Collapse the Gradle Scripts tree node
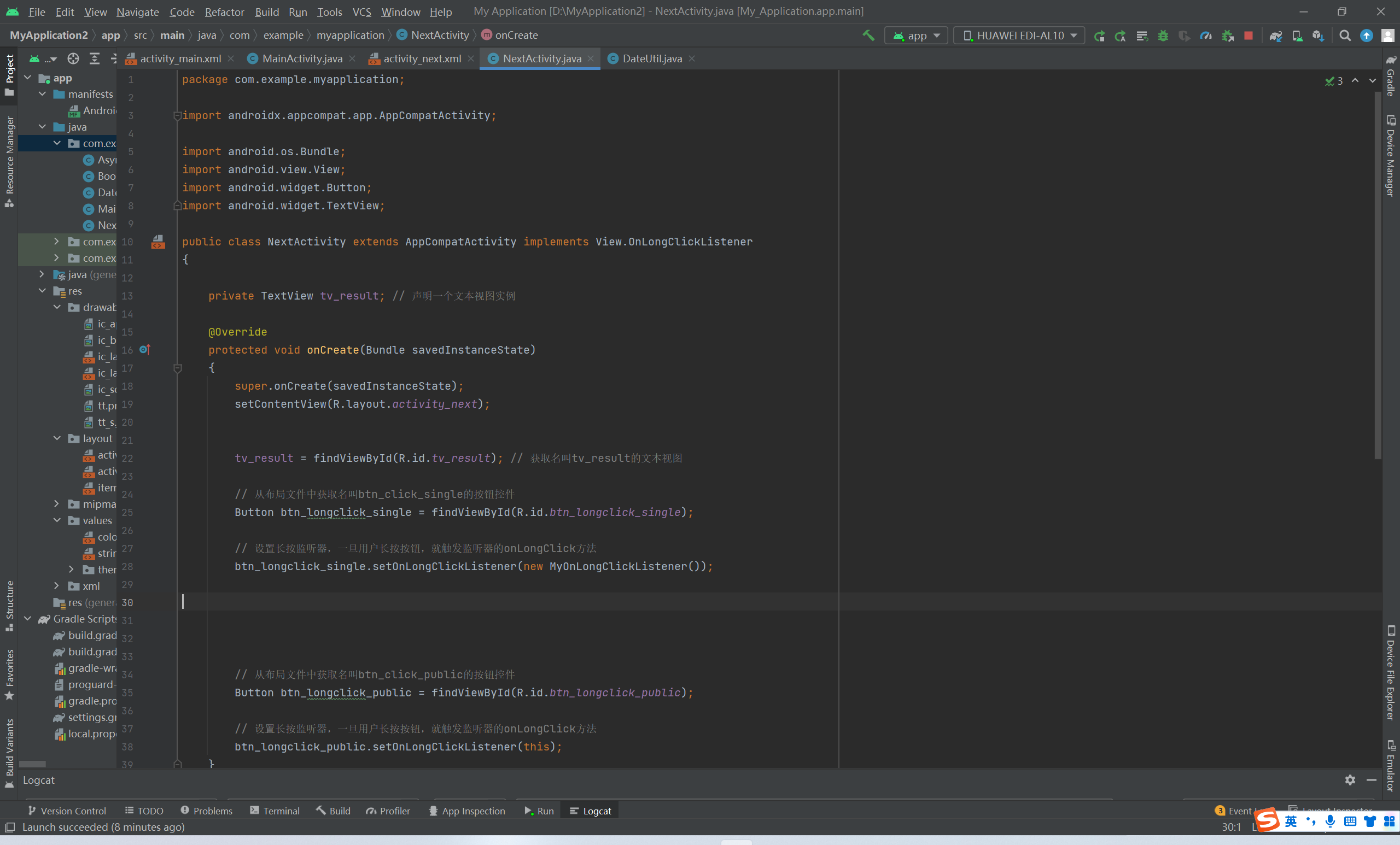Viewport: 1400px width, 845px height. tap(28, 618)
